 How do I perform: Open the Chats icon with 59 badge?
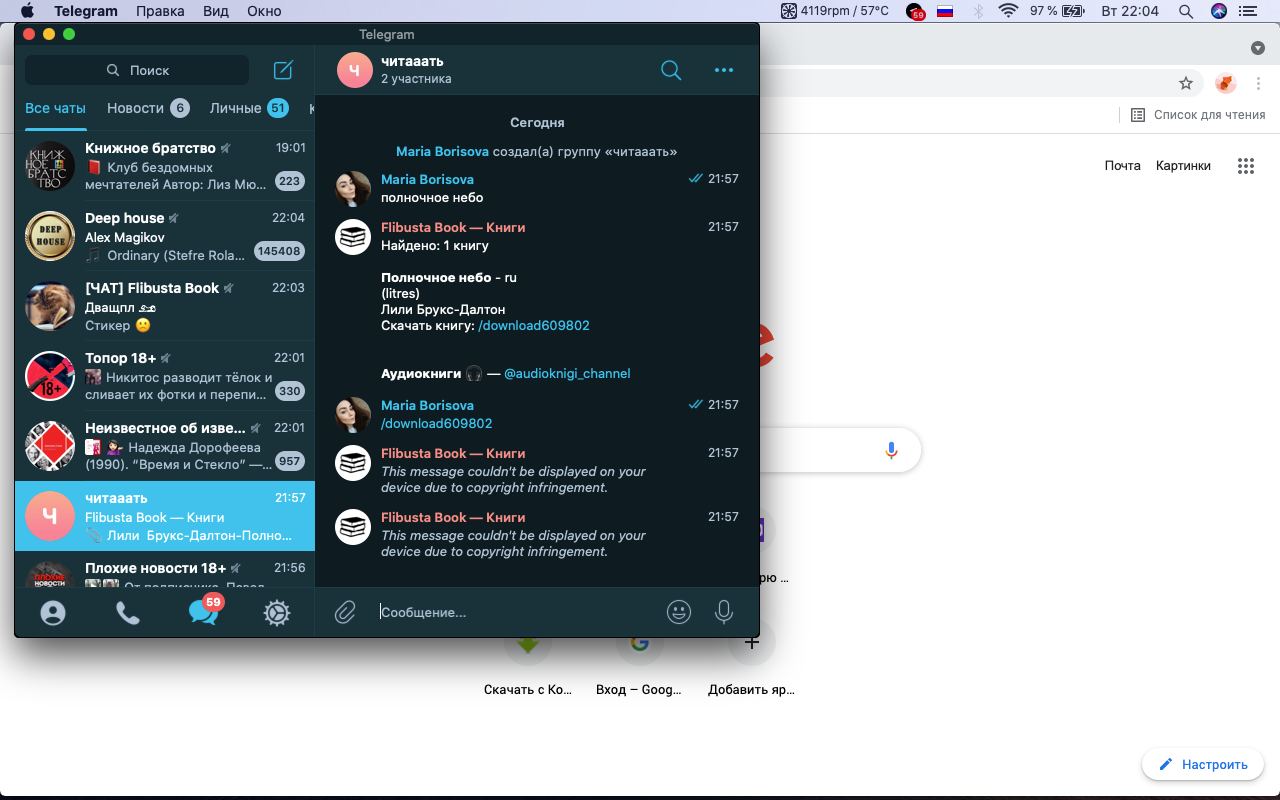pos(204,610)
